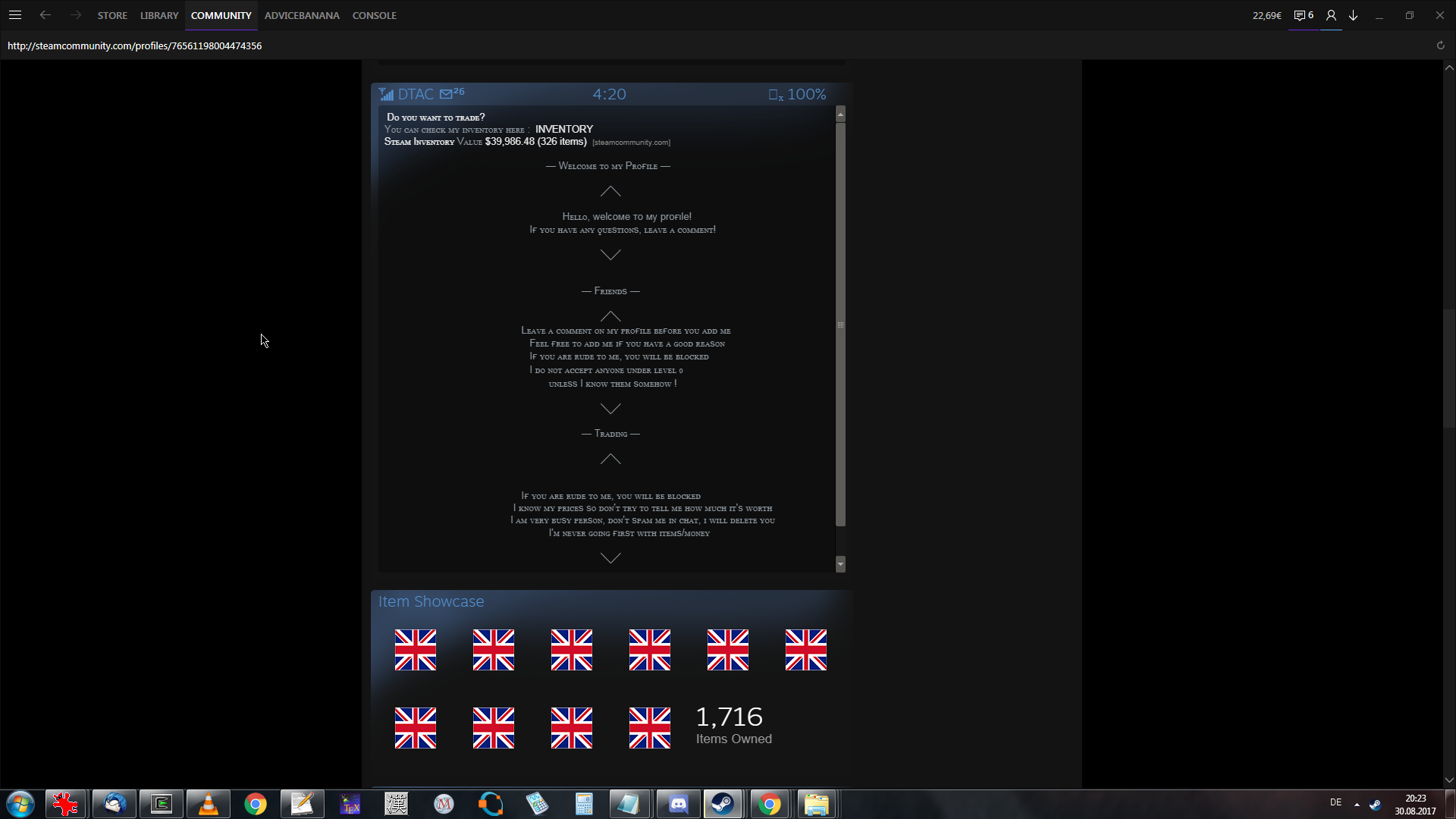Switch to the STORE tab
The width and height of the screenshot is (1456, 819).
point(112,15)
